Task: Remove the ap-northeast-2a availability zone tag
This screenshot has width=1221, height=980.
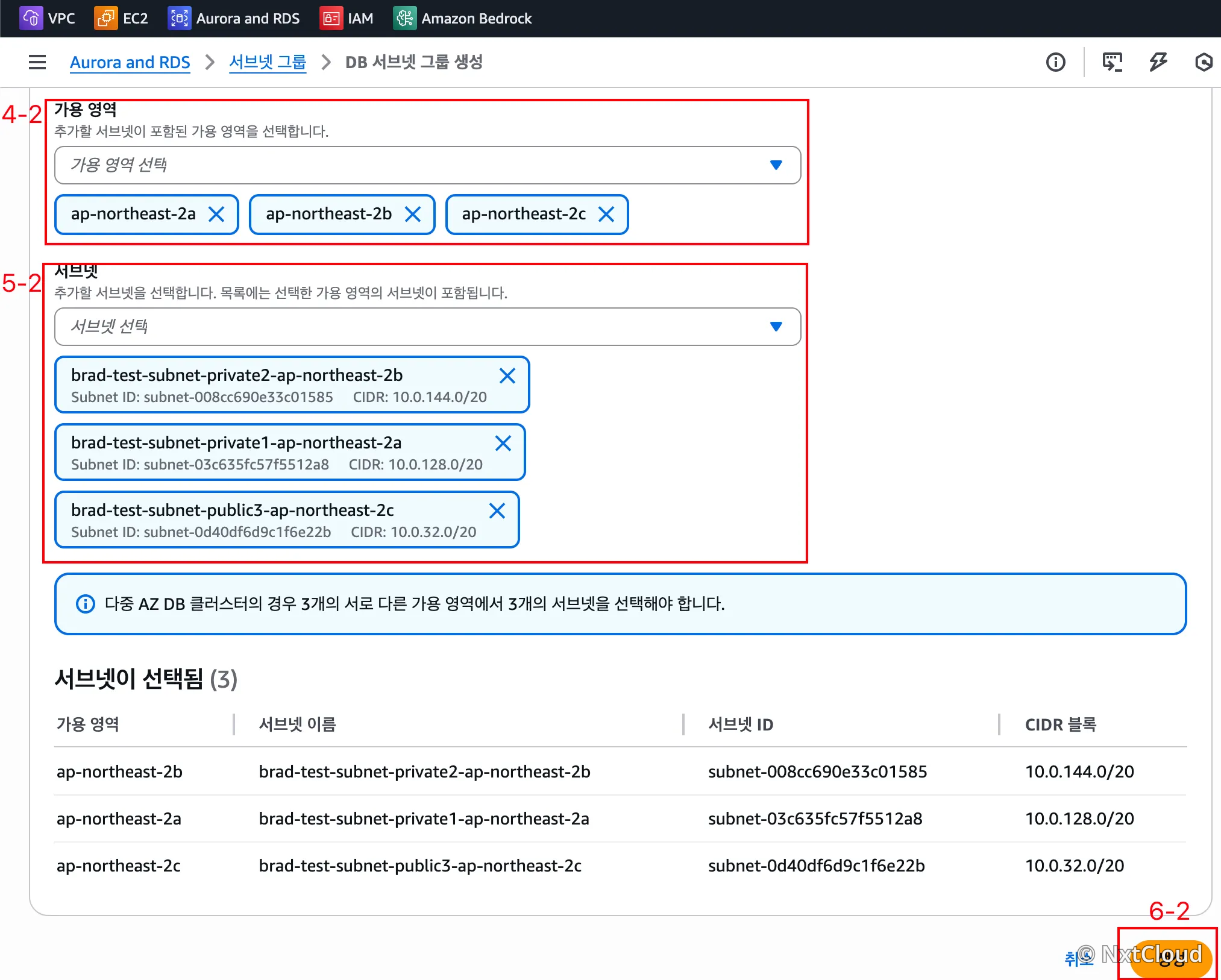Action: tap(216, 214)
